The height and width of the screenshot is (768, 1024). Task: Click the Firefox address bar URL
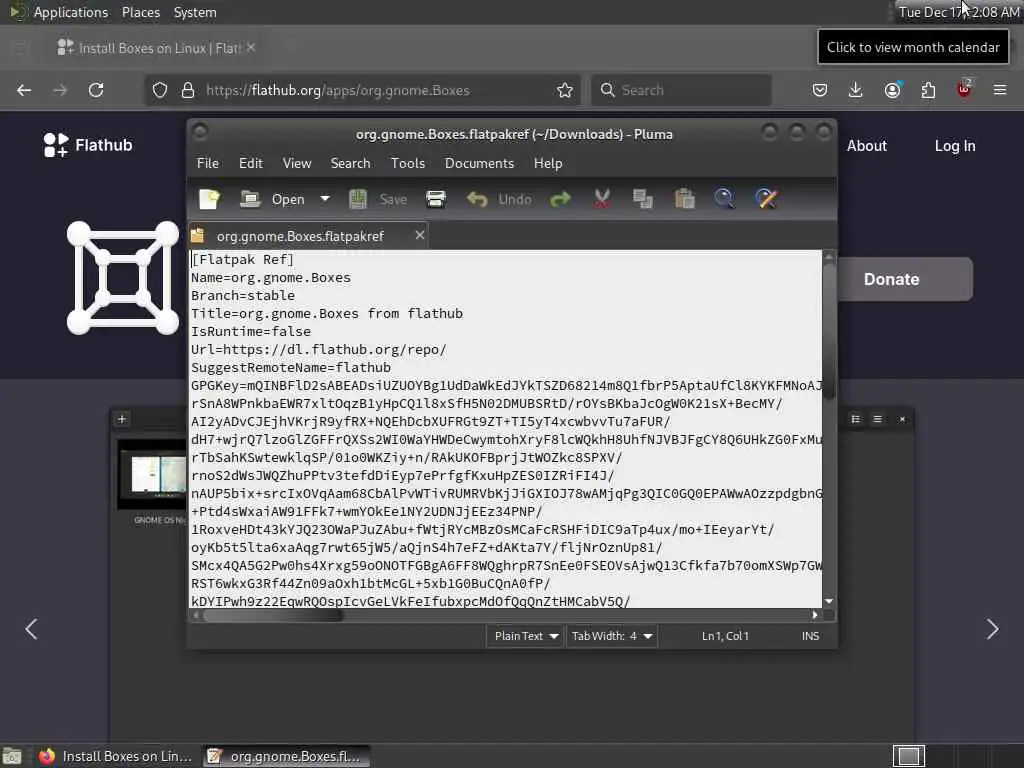point(338,90)
